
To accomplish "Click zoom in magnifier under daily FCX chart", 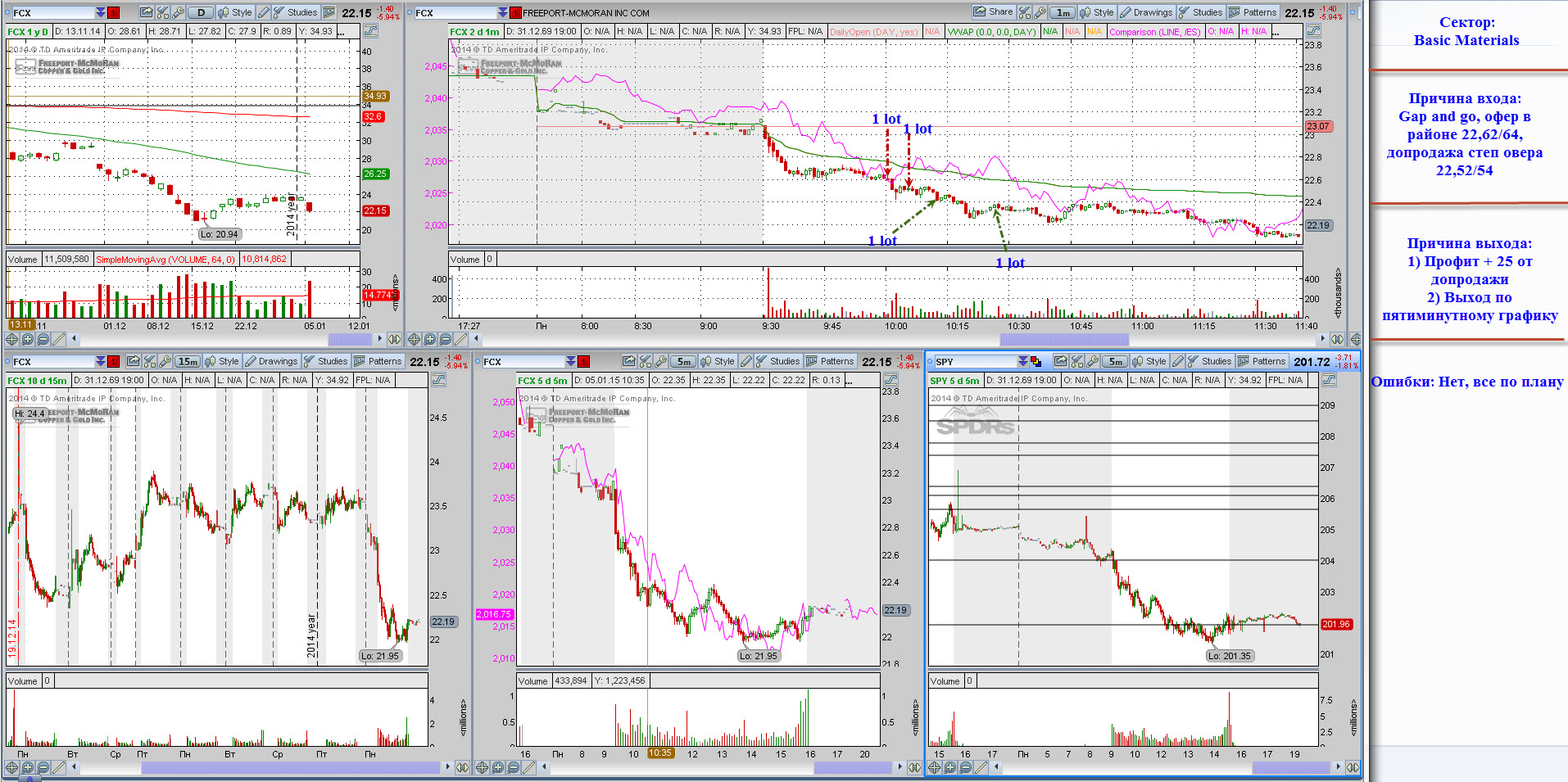I will [x=27, y=339].
